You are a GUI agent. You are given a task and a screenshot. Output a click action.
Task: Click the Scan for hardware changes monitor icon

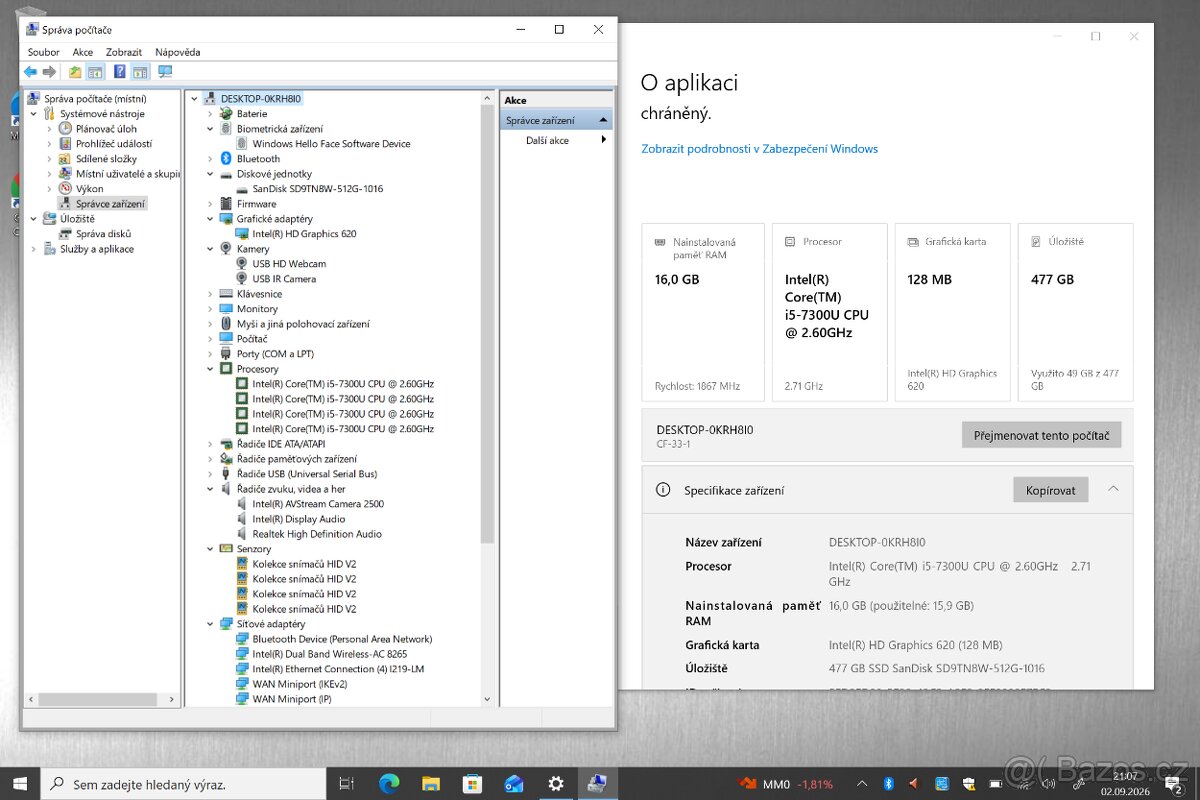click(x=165, y=72)
